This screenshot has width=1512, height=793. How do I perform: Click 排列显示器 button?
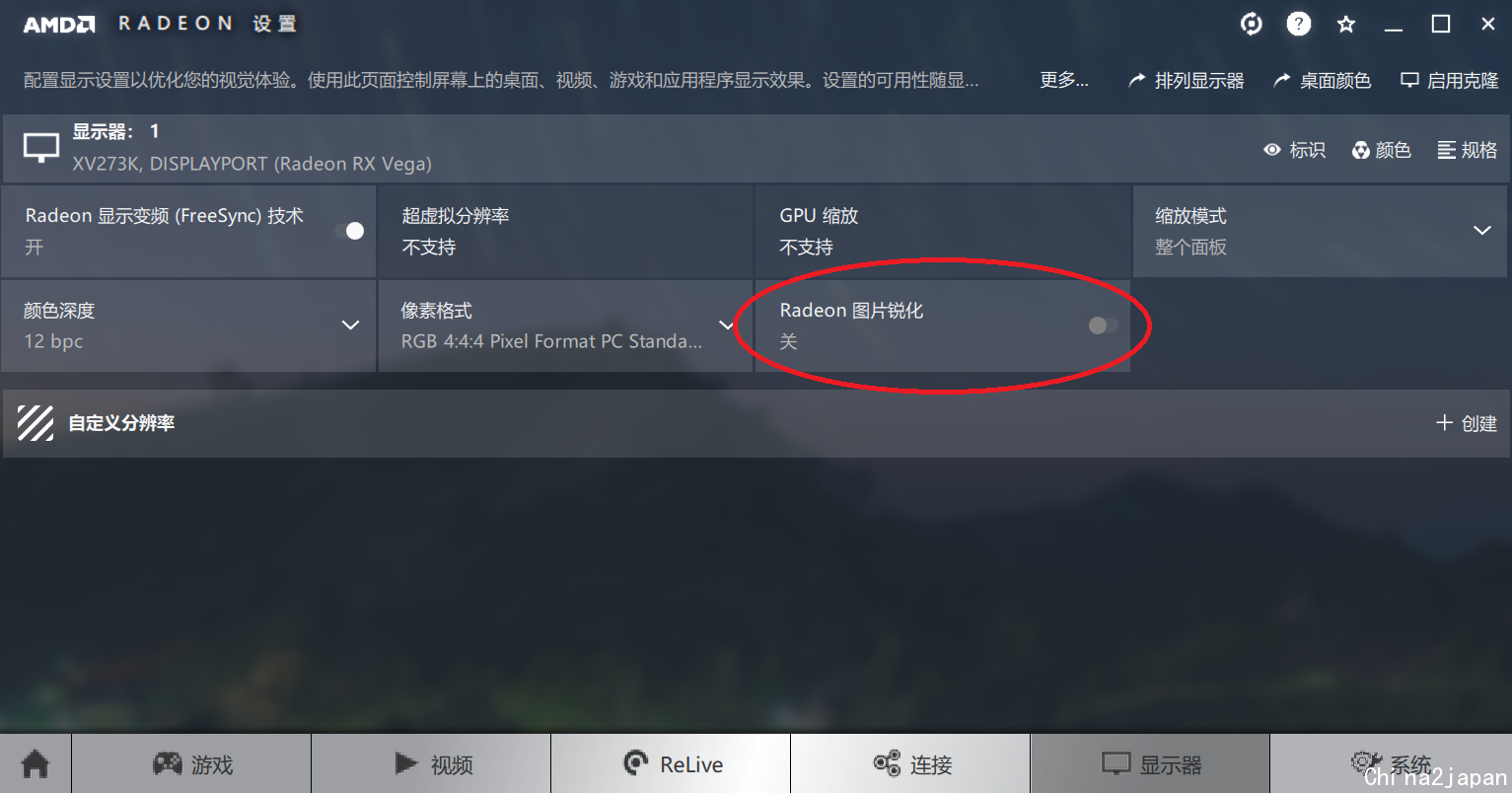1187,80
